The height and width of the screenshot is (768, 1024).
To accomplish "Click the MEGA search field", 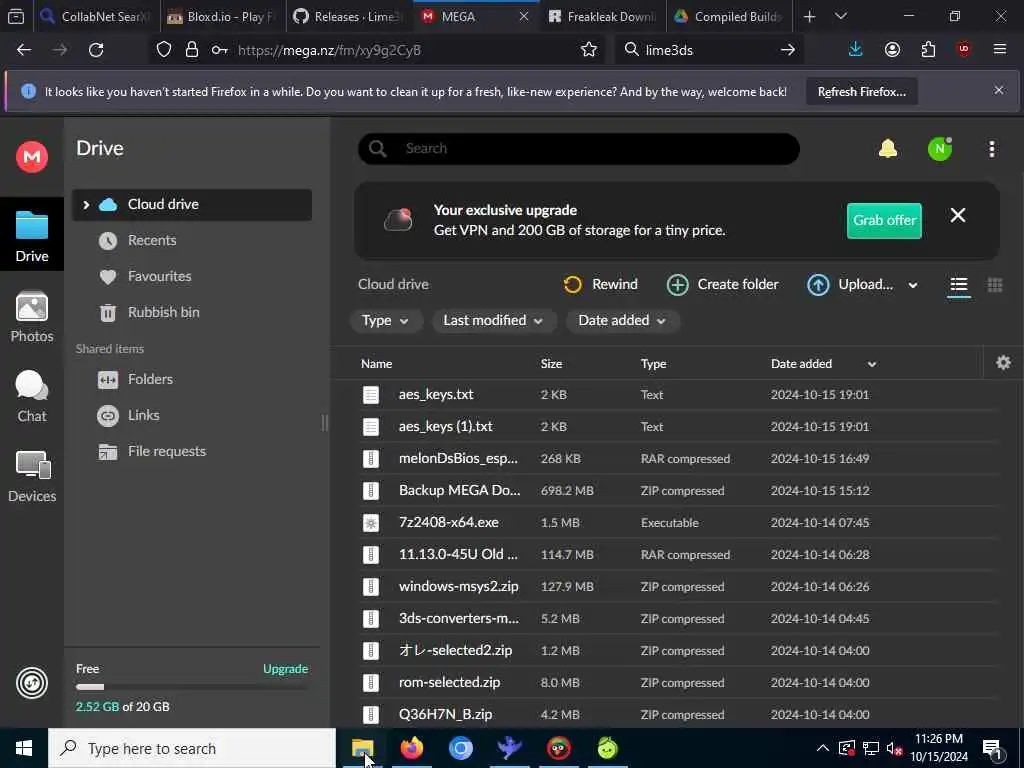I will (579, 149).
